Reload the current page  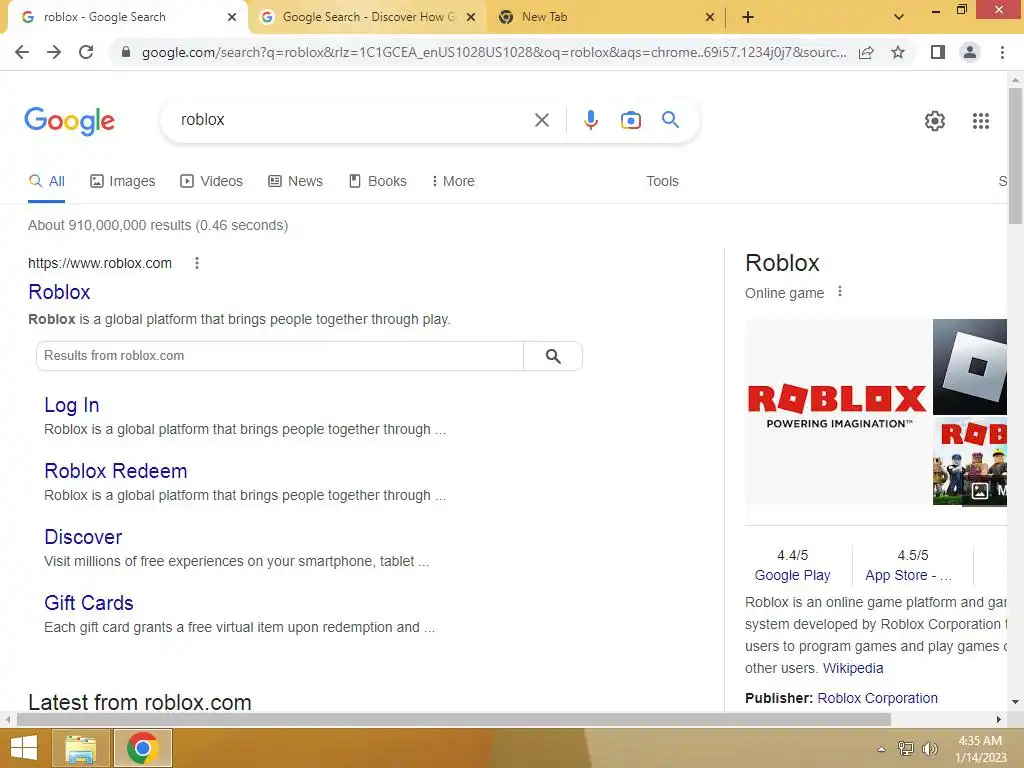(86, 52)
